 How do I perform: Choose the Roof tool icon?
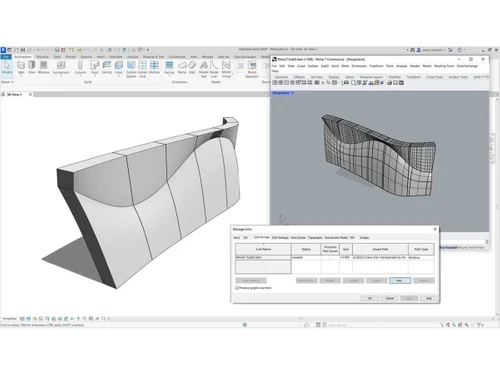click(x=95, y=65)
